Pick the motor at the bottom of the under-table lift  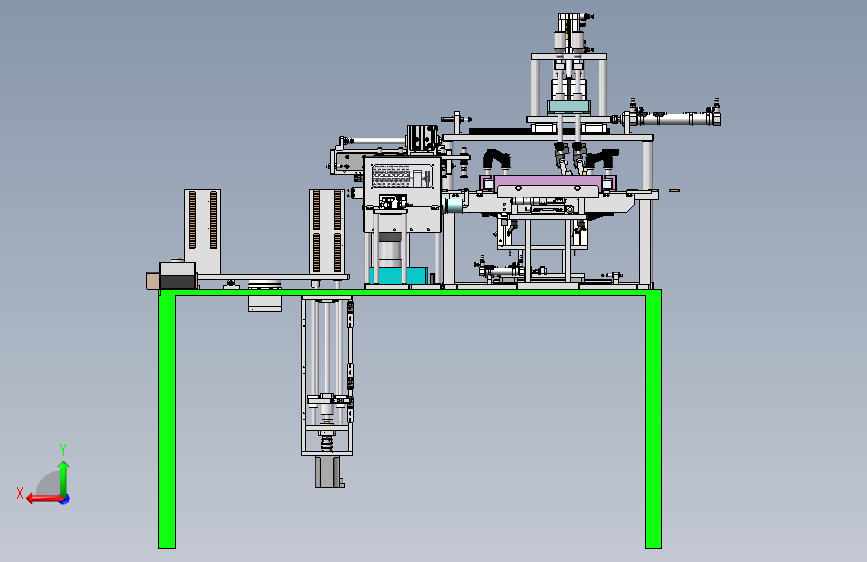click(328, 472)
